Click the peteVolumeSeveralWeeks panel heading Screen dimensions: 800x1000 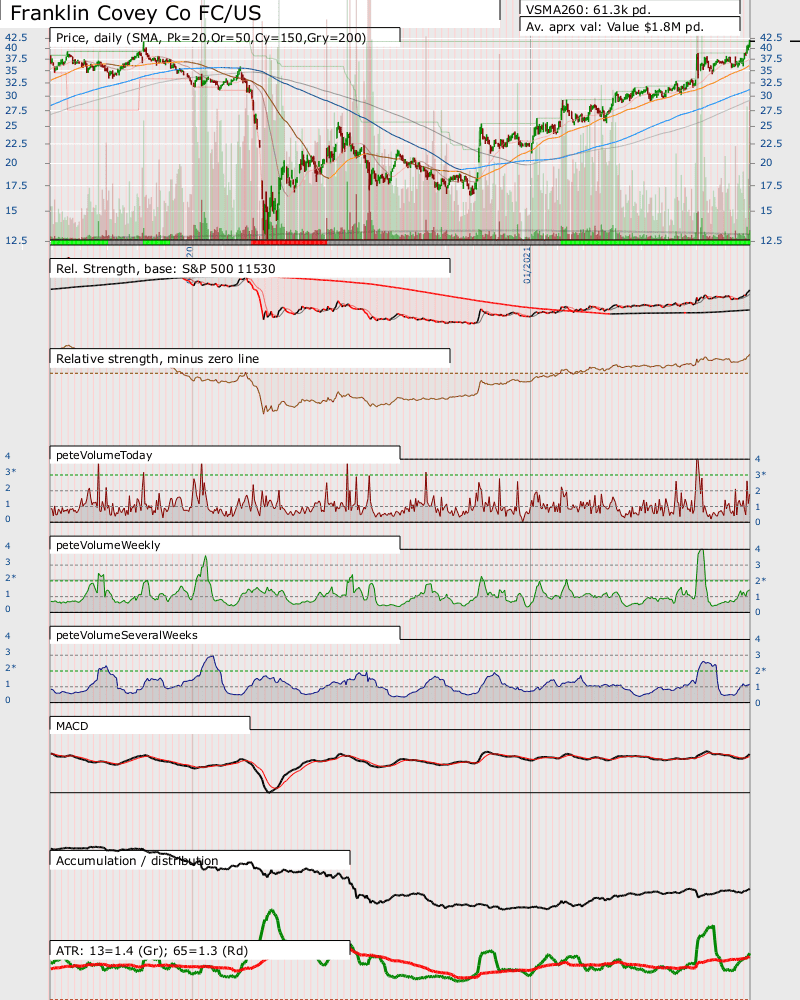coord(126,635)
